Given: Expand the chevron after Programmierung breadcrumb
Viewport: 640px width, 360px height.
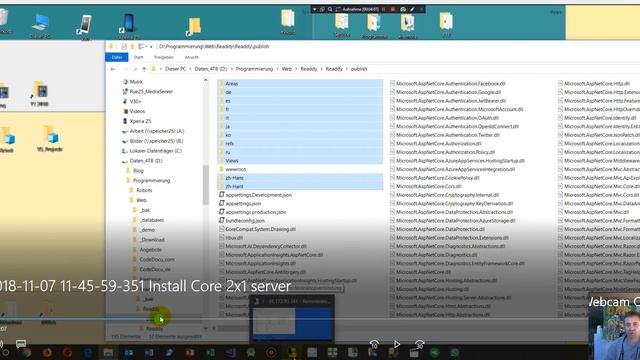Looking at the screenshot, I should pos(278,69).
